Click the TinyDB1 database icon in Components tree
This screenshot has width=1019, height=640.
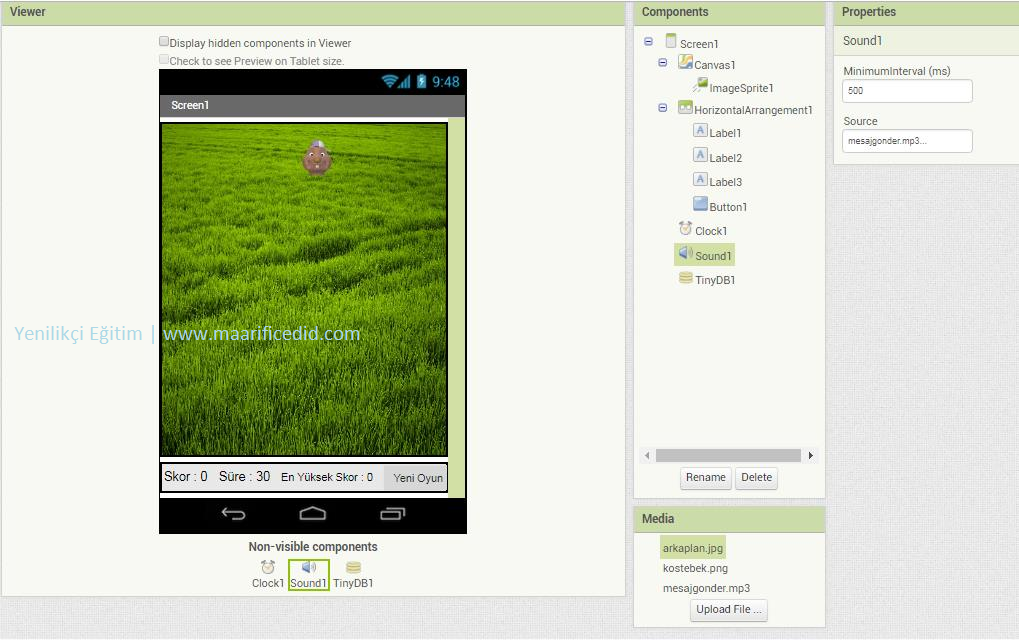[686, 277]
